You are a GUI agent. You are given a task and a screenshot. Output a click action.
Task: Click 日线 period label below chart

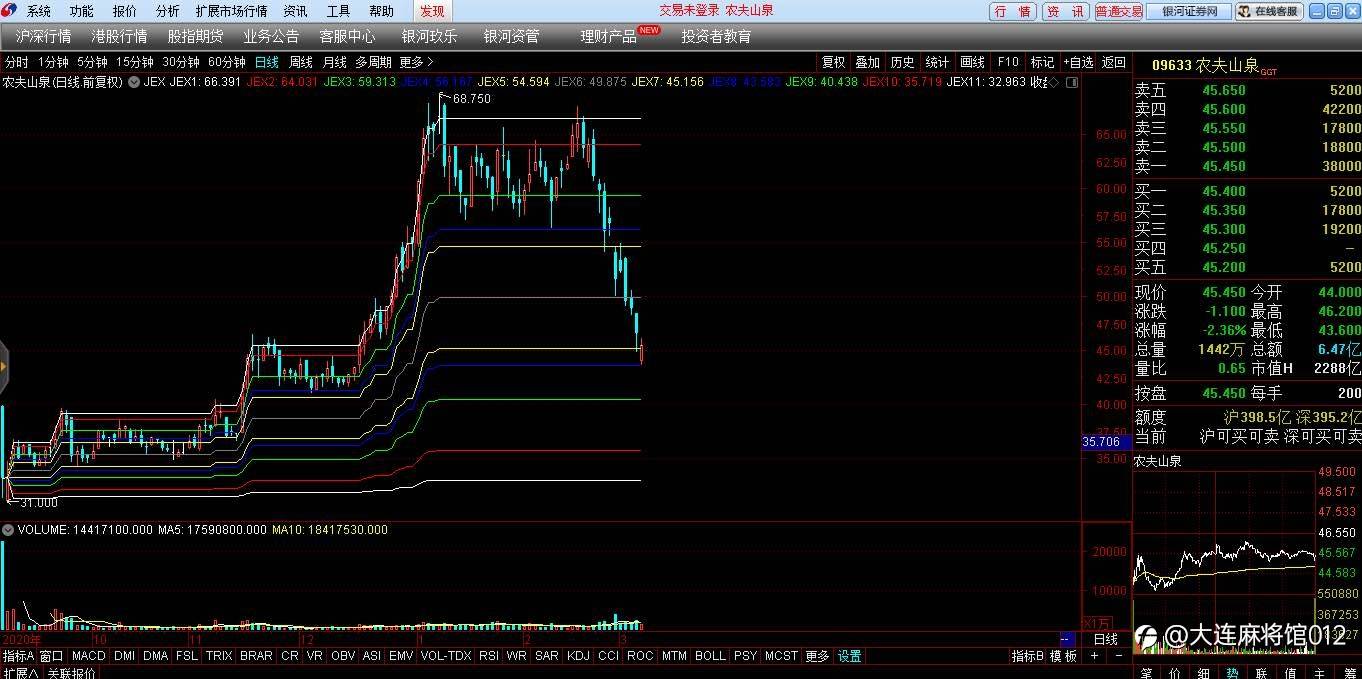pyautogui.click(x=1105, y=639)
